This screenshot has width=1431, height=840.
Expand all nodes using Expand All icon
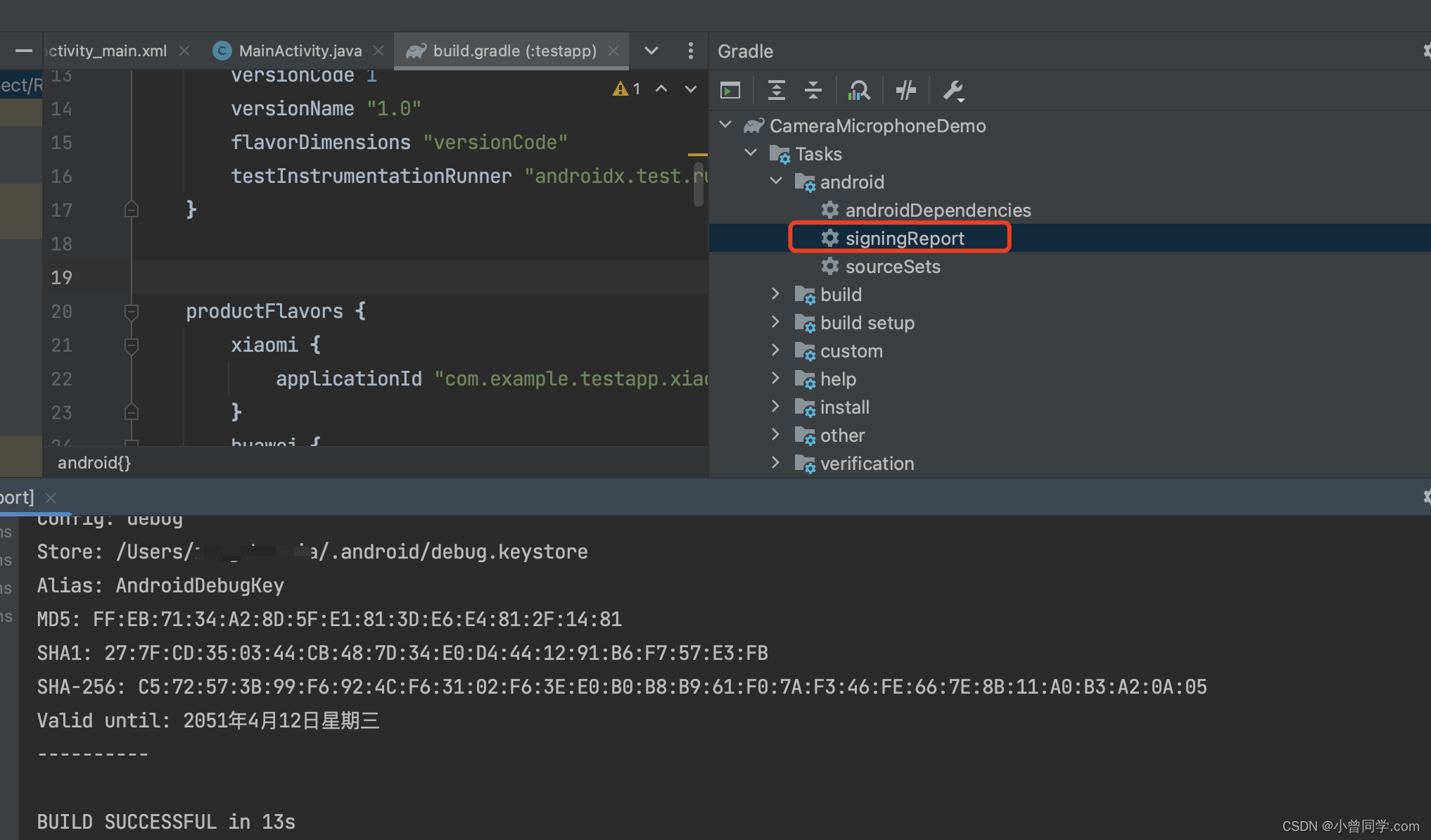click(x=777, y=90)
